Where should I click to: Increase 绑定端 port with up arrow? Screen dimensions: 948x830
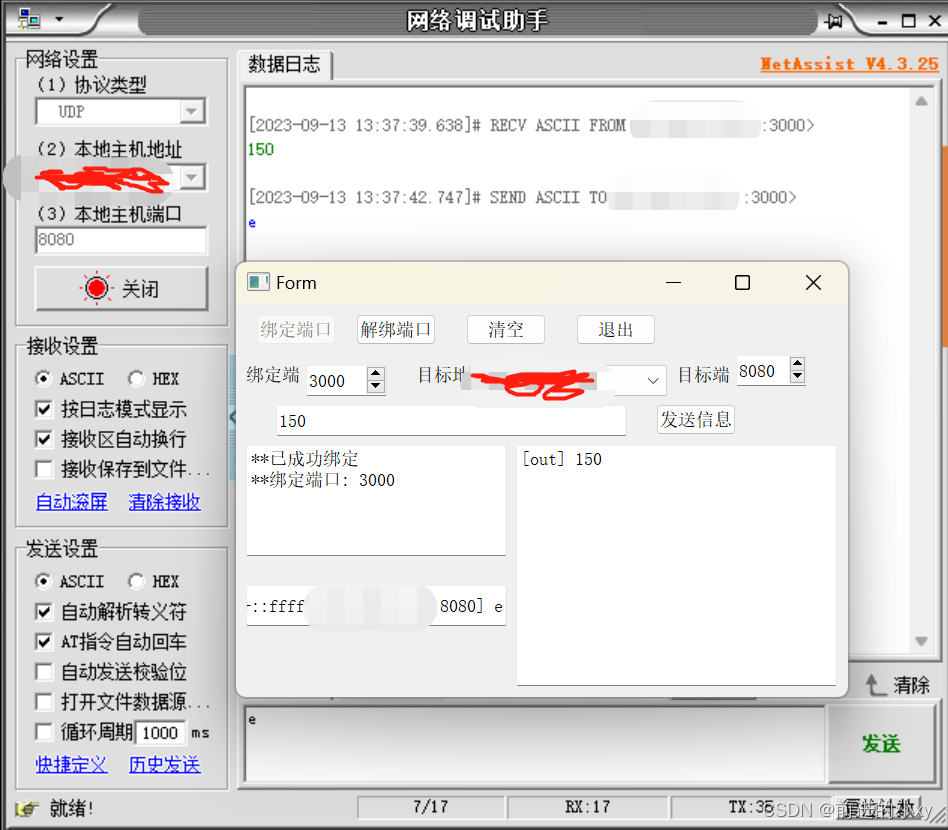375,373
